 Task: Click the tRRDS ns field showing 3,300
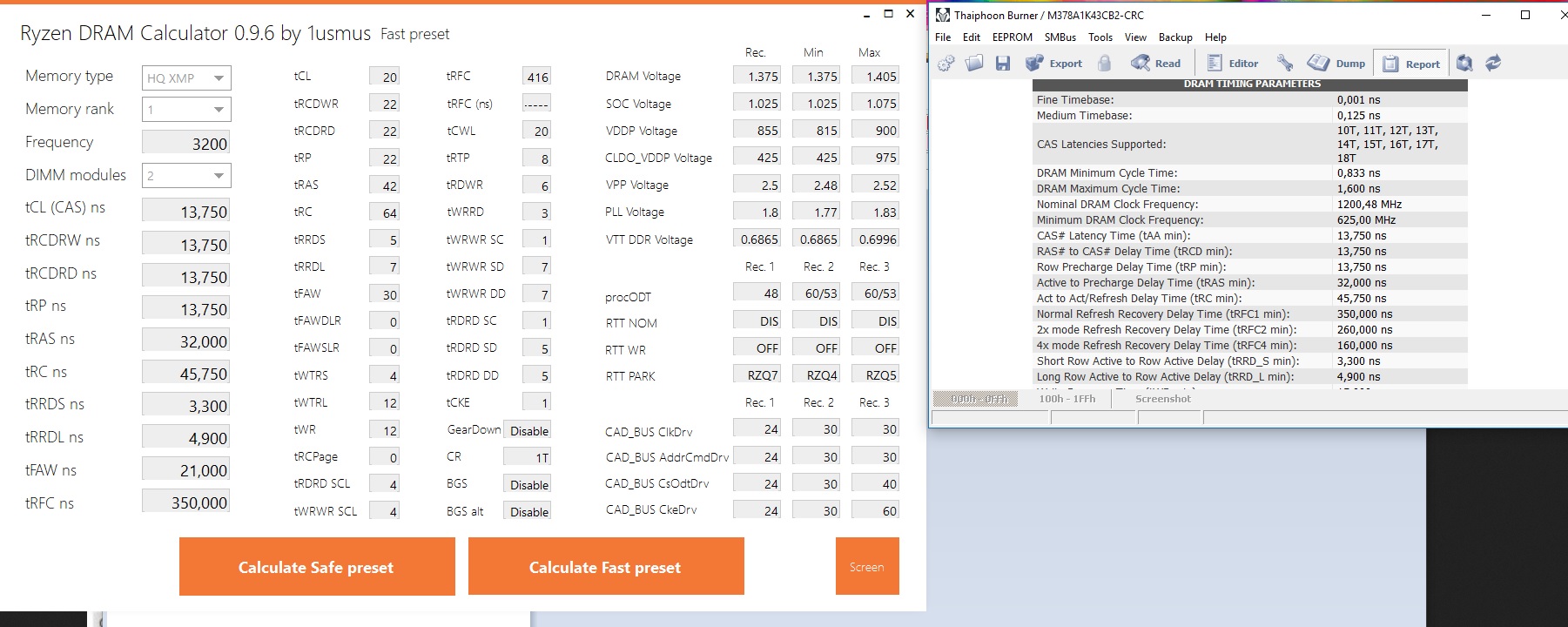[186, 405]
